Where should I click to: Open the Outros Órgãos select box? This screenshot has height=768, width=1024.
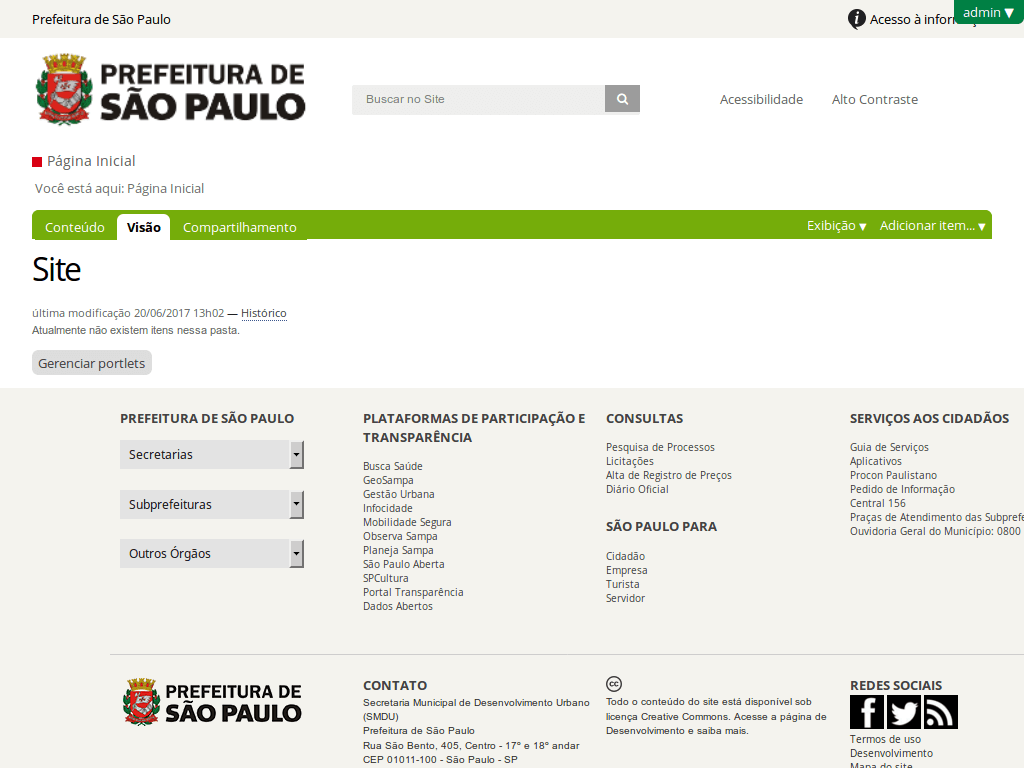coord(212,554)
